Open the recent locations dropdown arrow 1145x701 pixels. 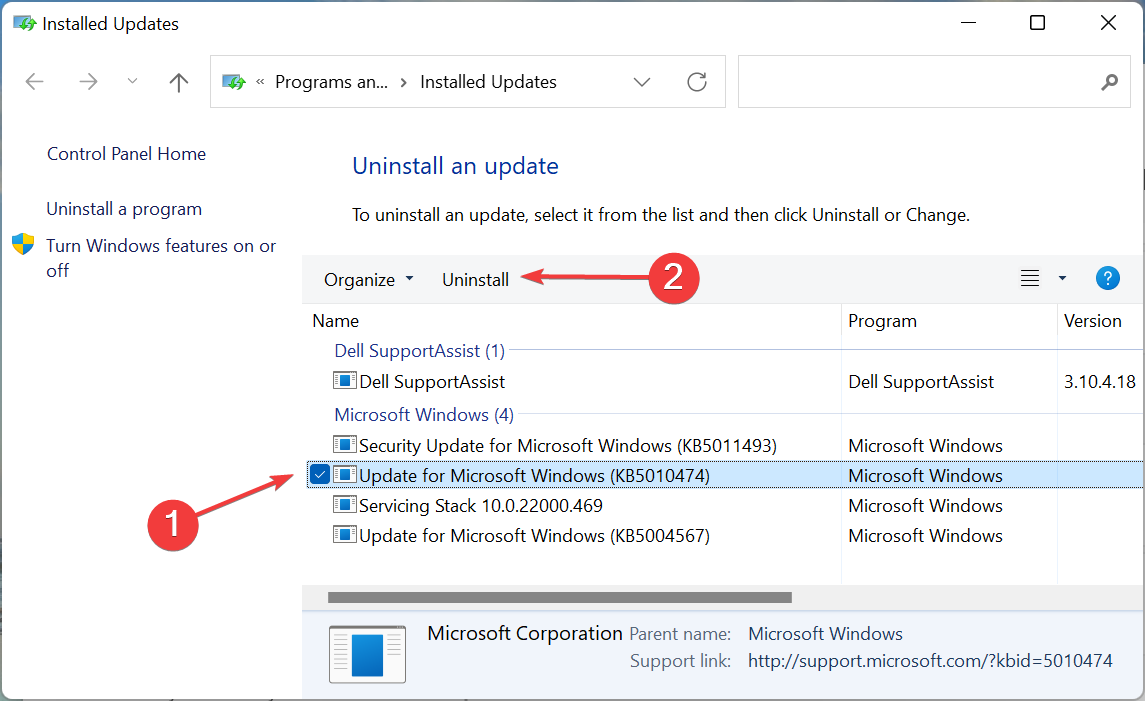pyautogui.click(x=132, y=81)
